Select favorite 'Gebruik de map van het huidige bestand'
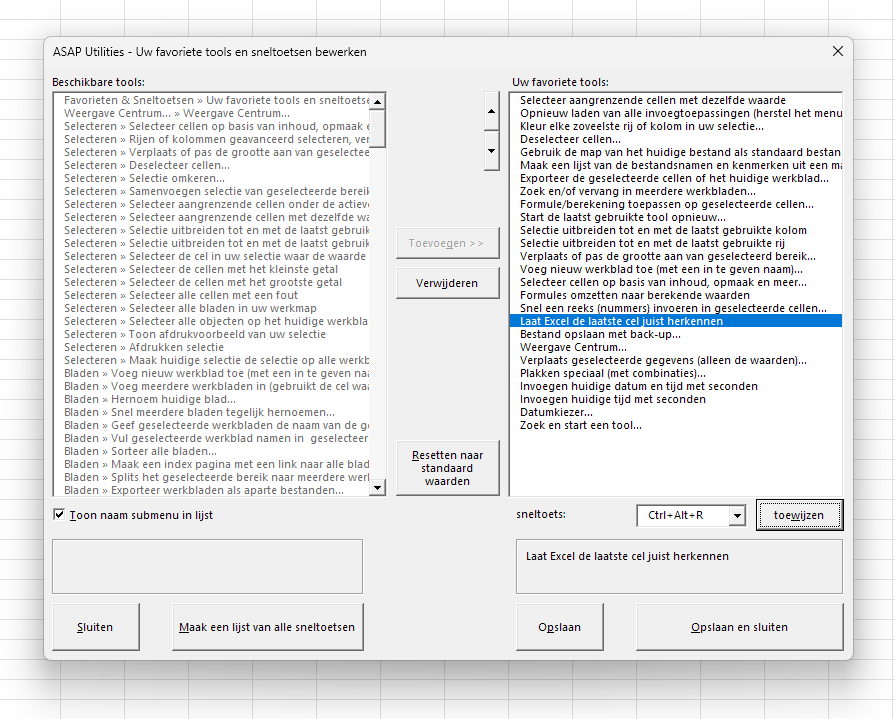The image size is (895, 719). click(676, 152)
